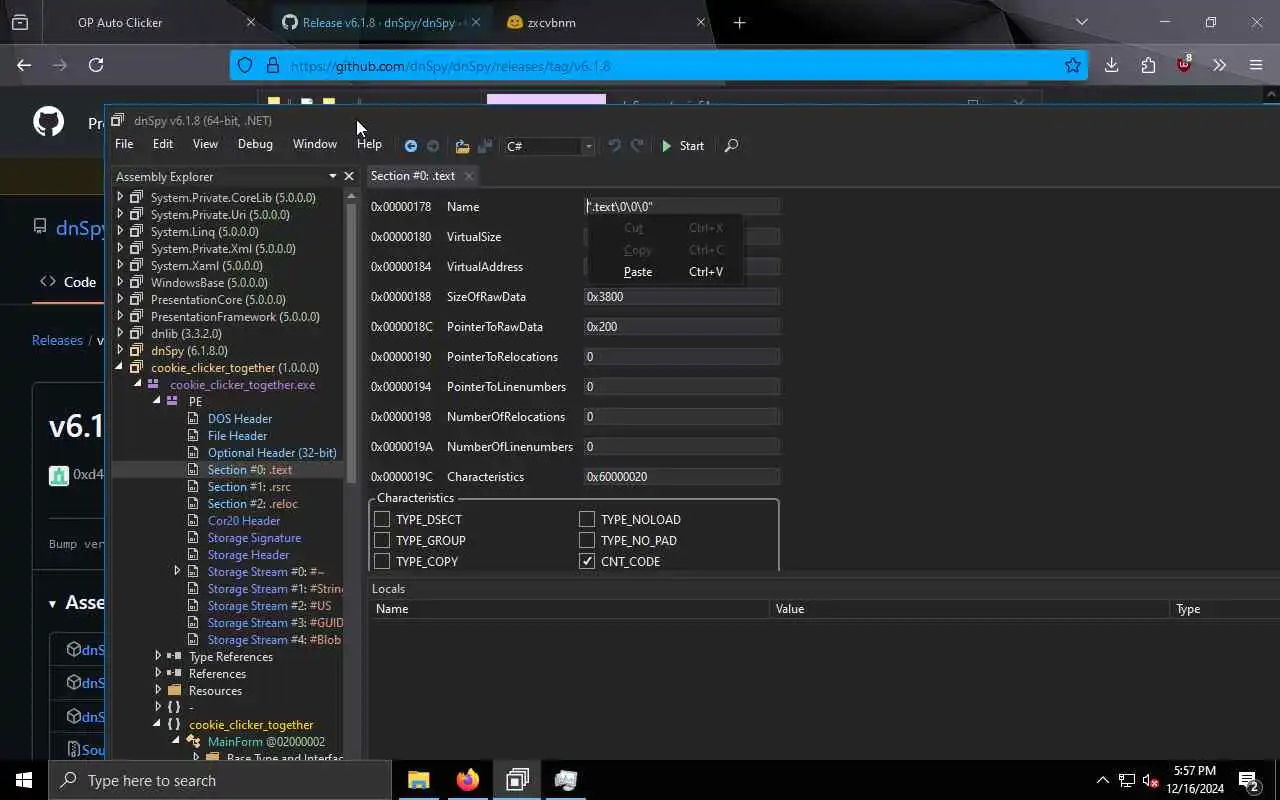
Task: Start debugging with the Start button
Action: click(x=682, y=146)
